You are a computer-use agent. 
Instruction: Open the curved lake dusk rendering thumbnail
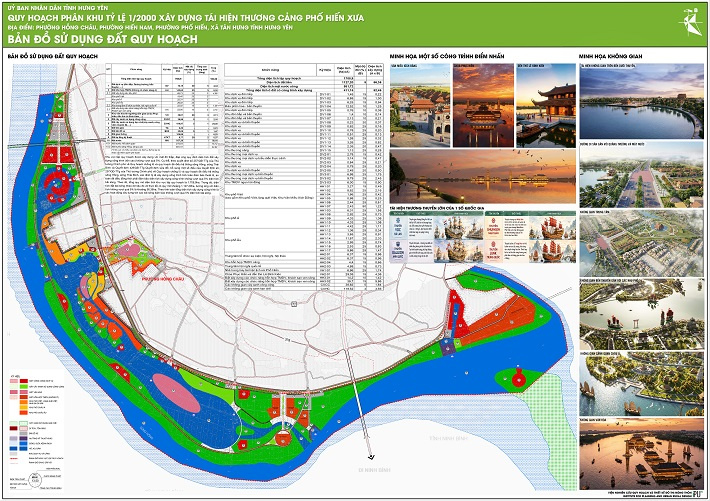tap(642, 101)
